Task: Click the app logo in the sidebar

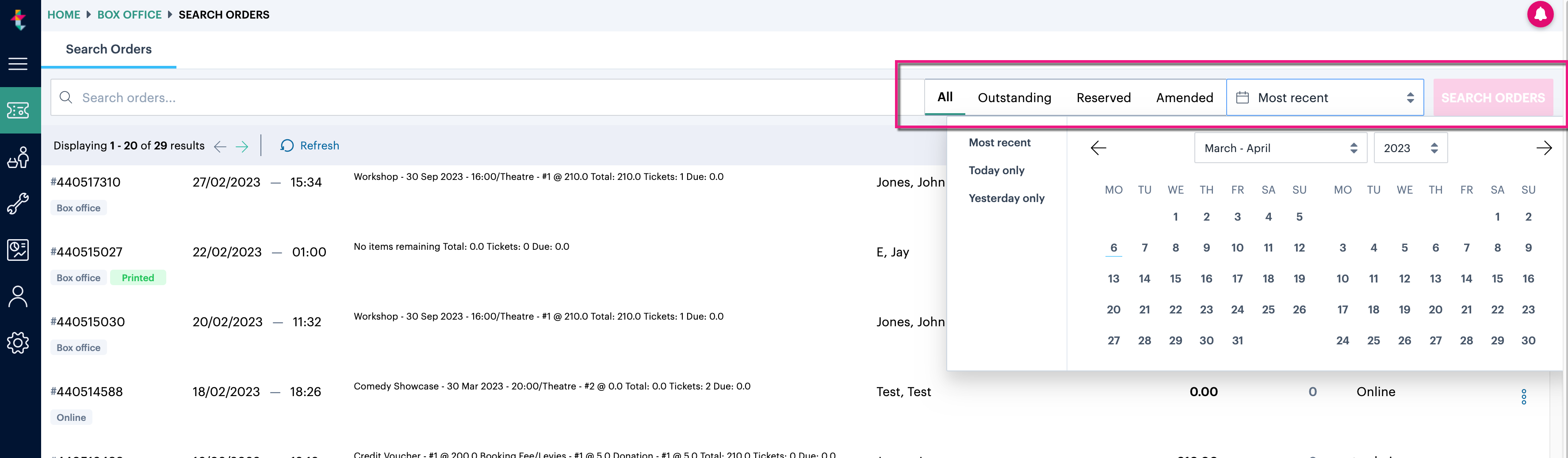Action: click(19, 19)
